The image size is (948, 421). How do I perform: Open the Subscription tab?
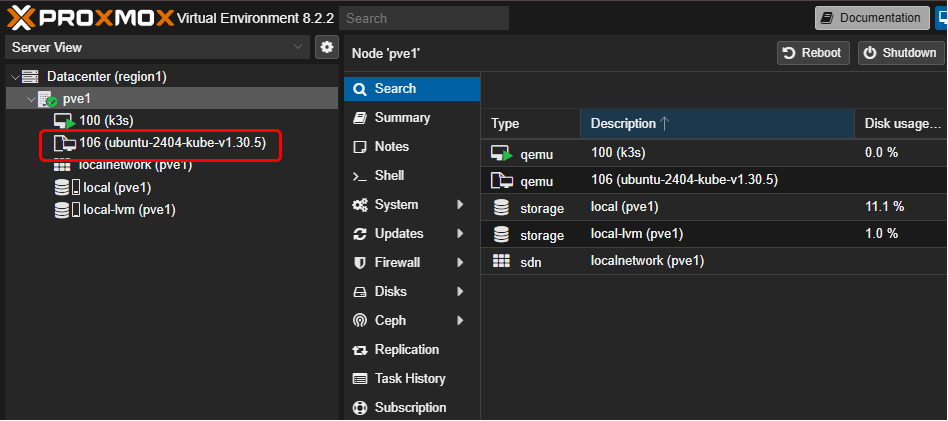tap(412, 408)
